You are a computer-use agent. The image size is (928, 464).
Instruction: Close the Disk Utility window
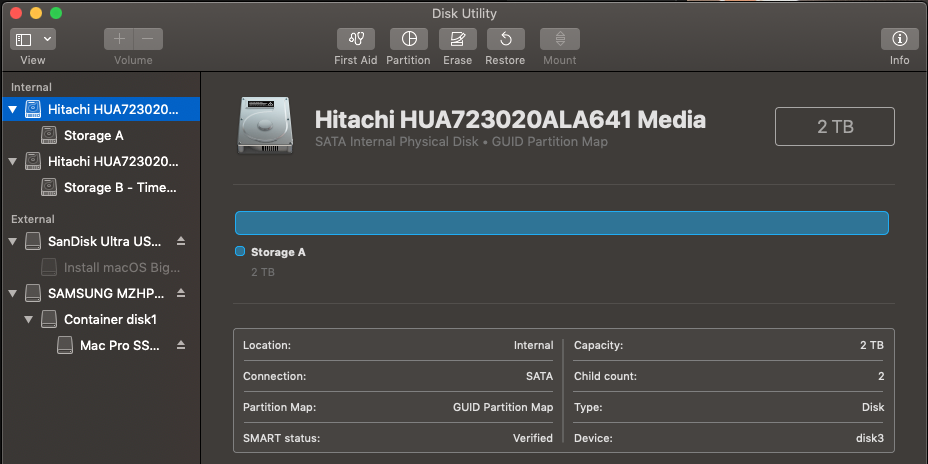pos(16,13)
